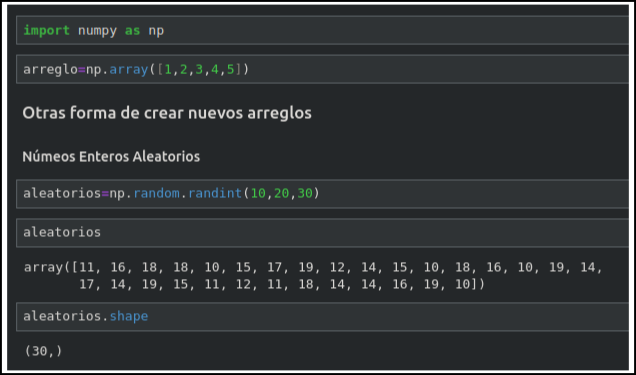The width and height of the screenshot is (636, 375).
Task: Click the number 30 in randint arguments
Action: click(x=305, y=193)
